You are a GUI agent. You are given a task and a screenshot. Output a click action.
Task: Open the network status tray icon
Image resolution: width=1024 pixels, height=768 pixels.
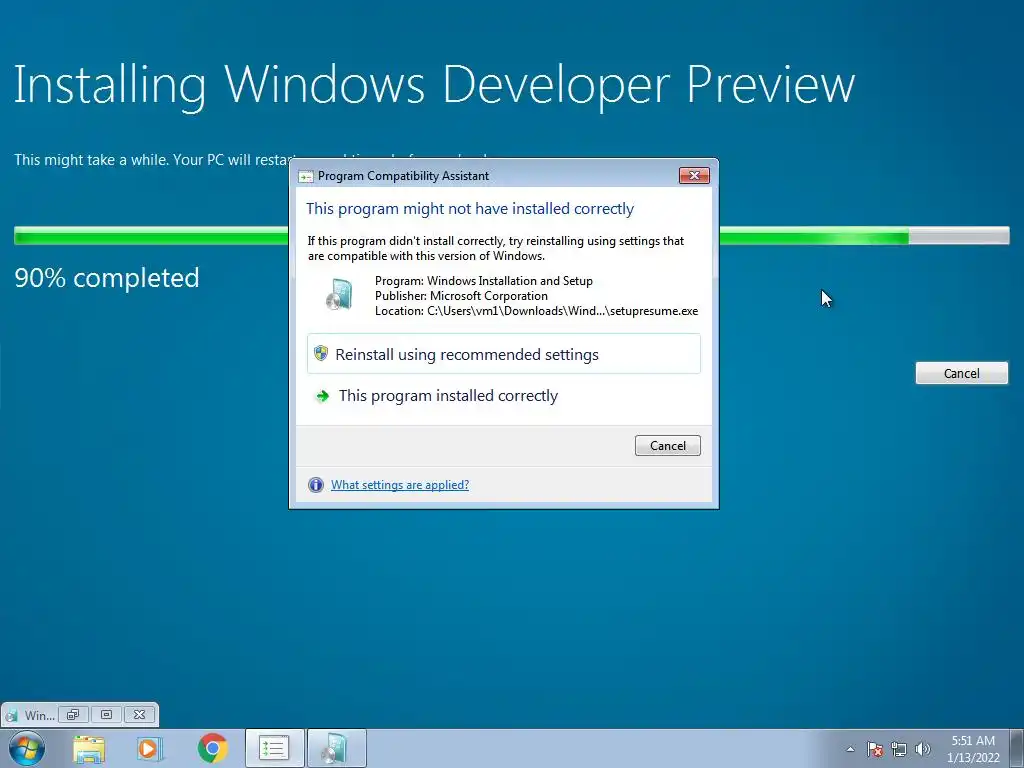(899, 749)
